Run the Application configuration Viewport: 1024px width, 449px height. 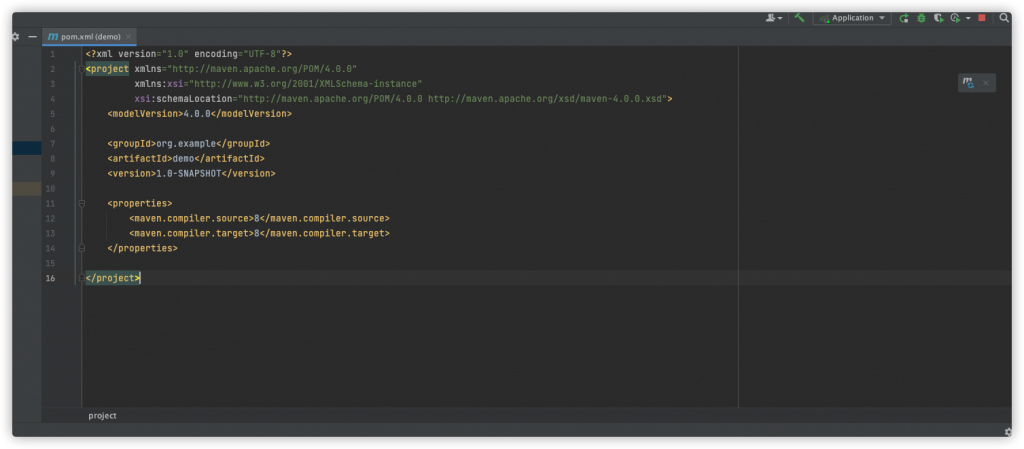(x=904, y=18)
